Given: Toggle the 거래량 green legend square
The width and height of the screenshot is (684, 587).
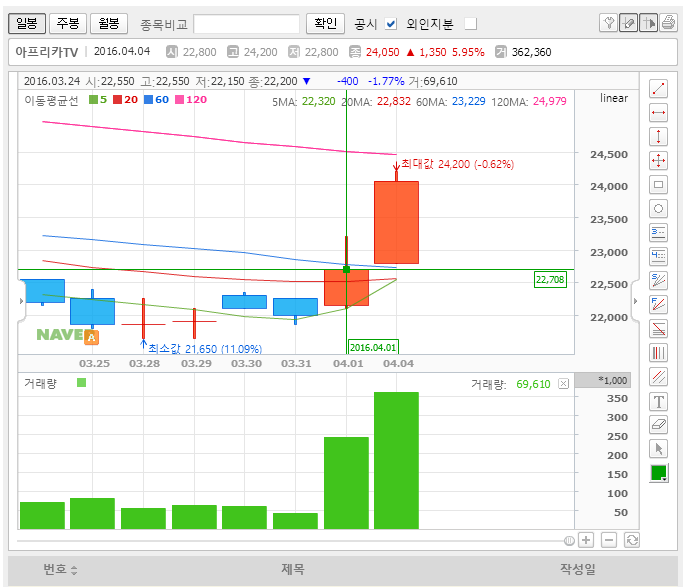Looking at the screenshot, I should [82, 383].
